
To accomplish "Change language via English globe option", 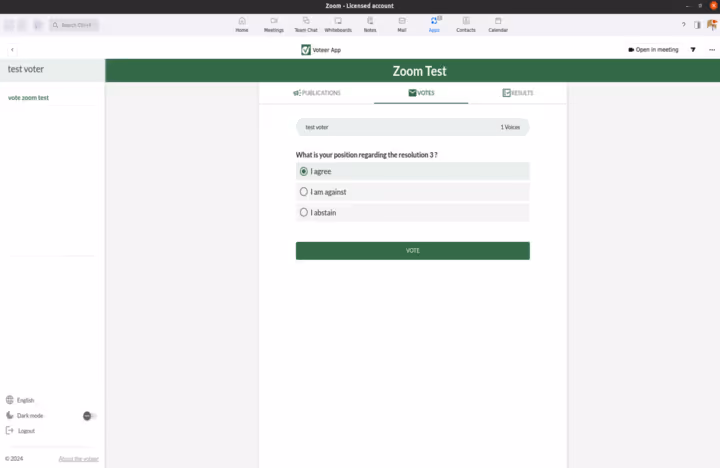I will 20,400.
